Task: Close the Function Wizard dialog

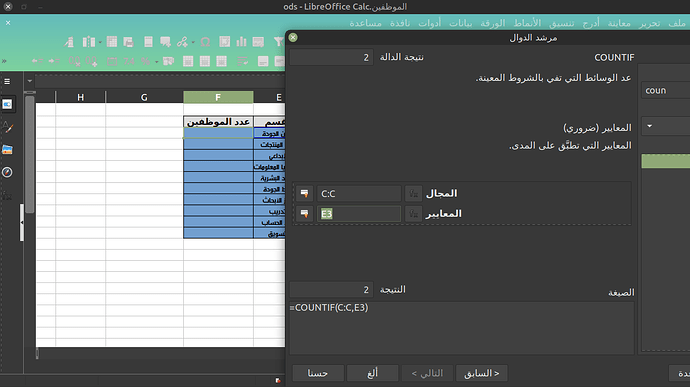Action: tap(293, 37)
